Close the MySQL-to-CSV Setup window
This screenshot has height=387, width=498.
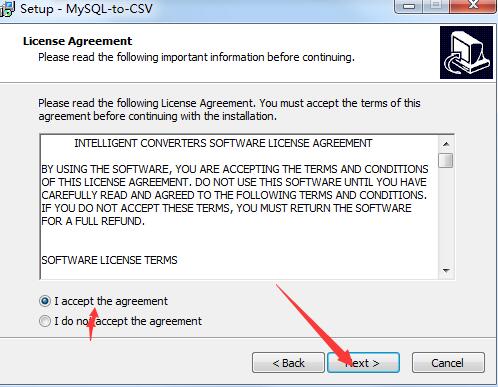473,6
